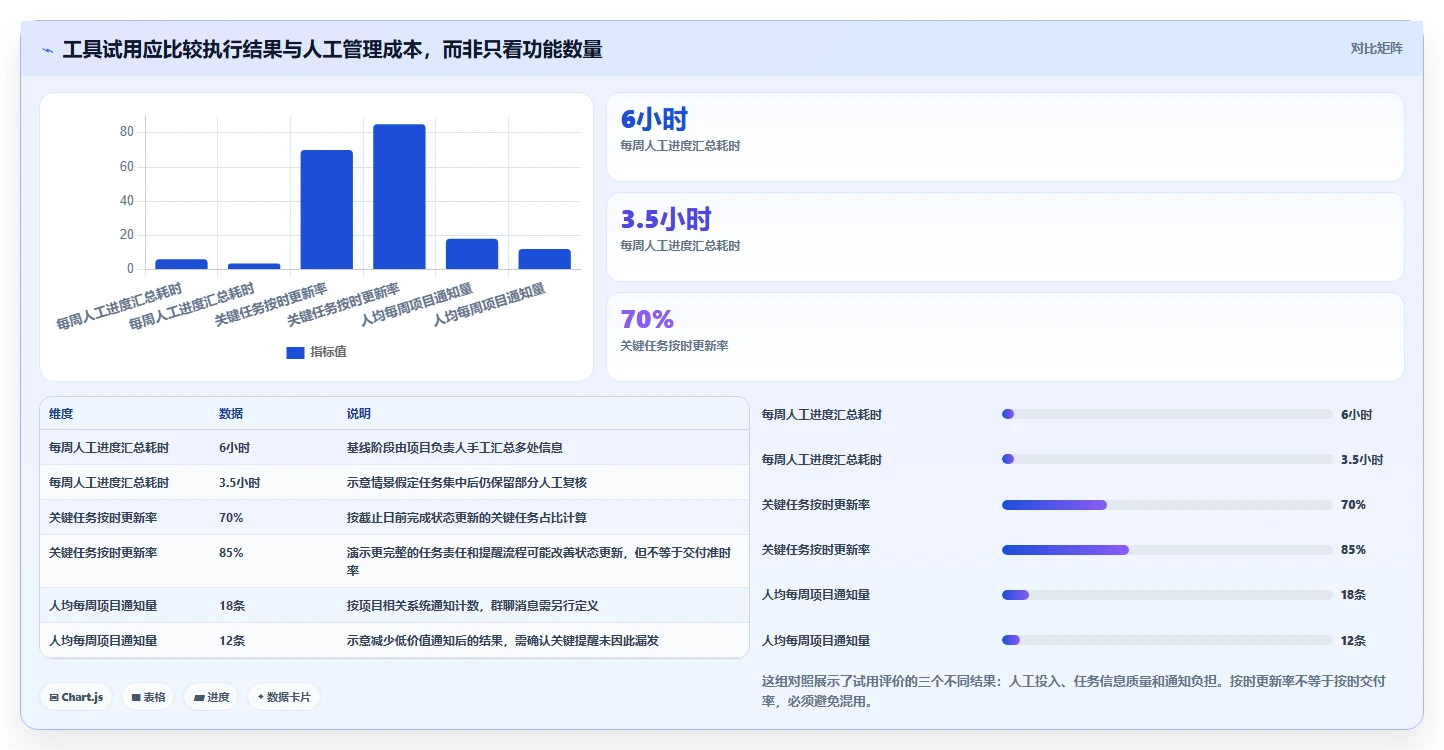Click the 70% data card

pyautogui.click(x=1005, y=337)
